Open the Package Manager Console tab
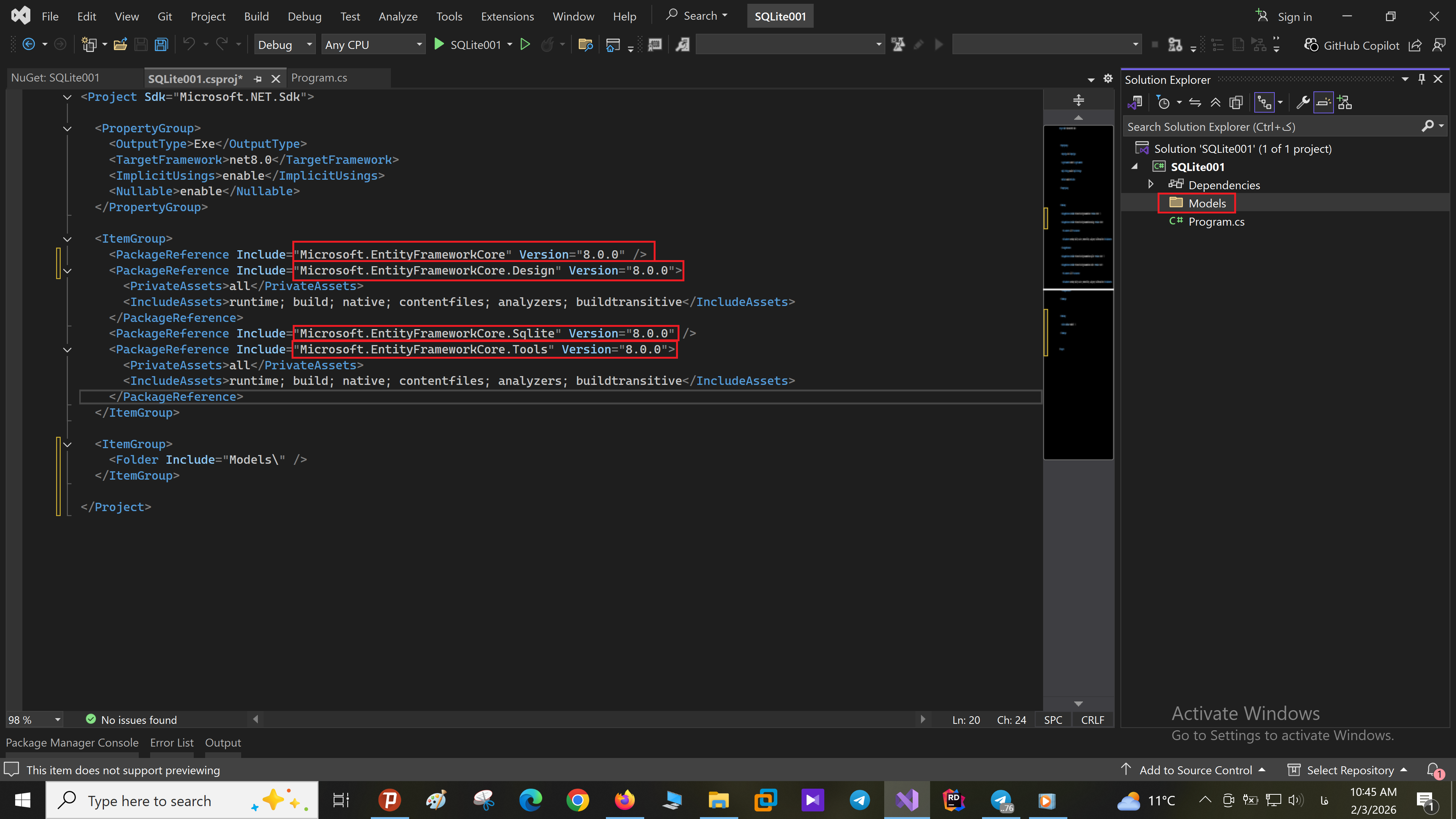The image size is (1456, 819). (x=72, y=742)
